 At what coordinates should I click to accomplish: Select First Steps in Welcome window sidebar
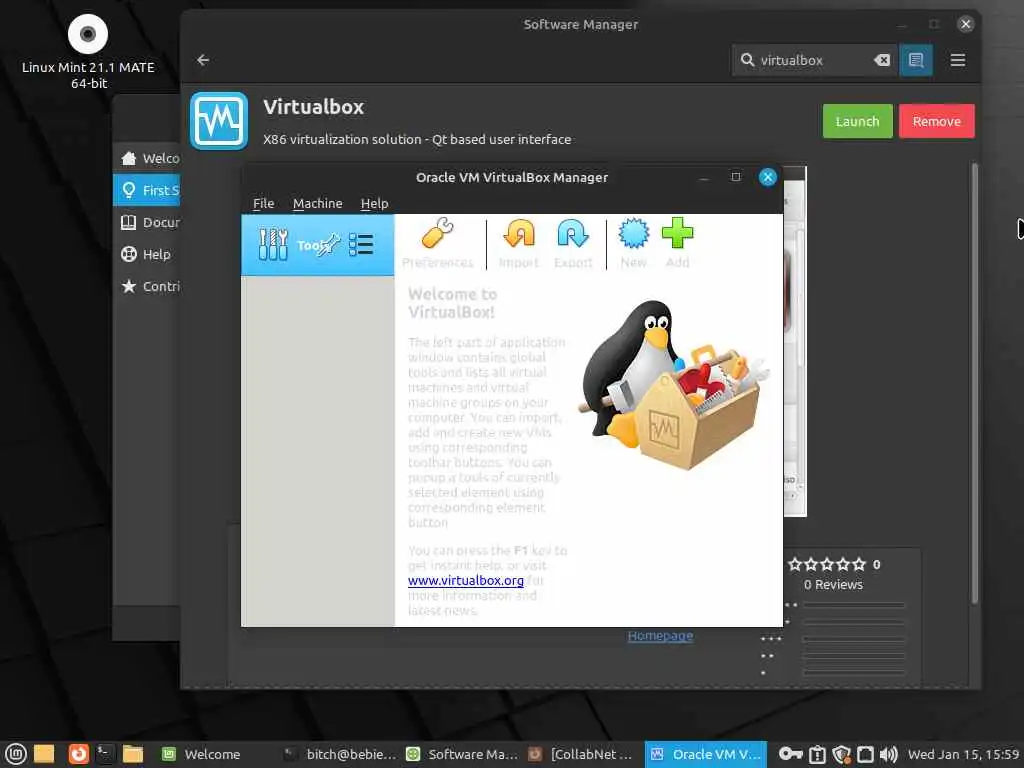147,190
